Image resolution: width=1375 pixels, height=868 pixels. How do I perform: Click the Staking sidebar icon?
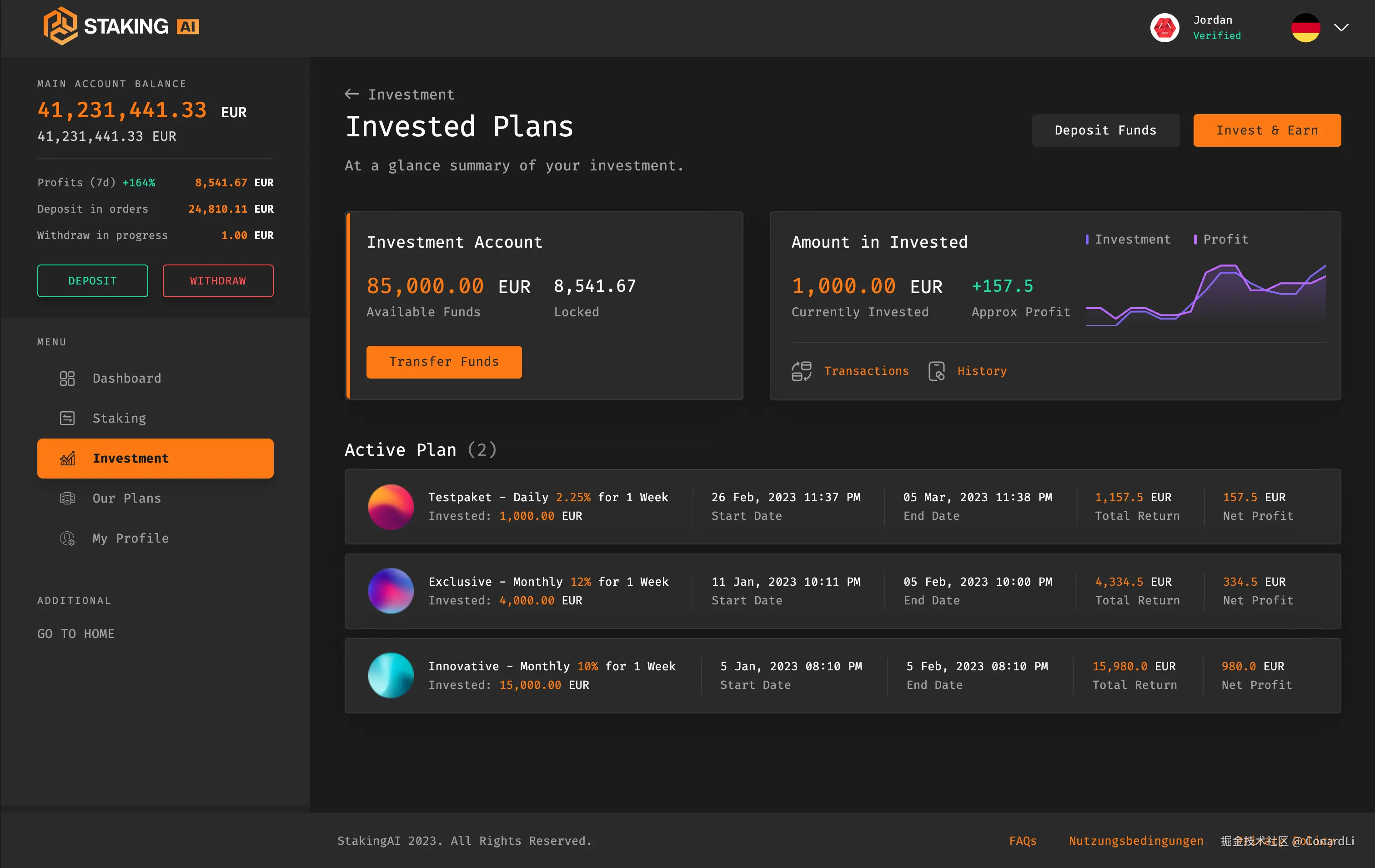click(x=67, y=418)
